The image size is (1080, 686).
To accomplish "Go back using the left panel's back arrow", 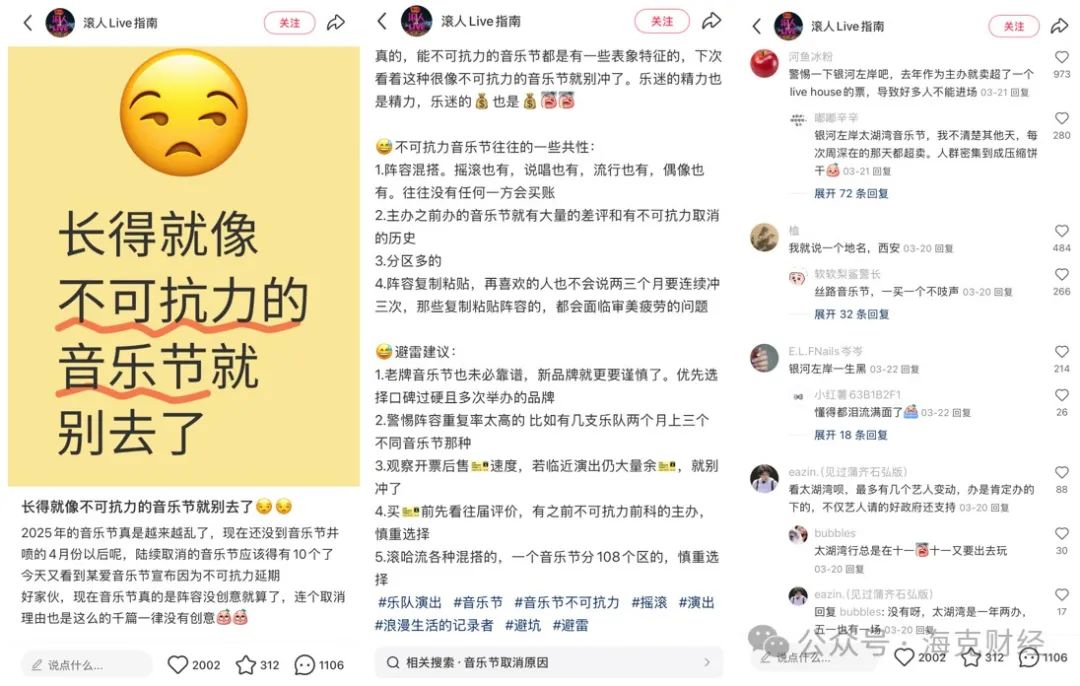I will tap(28, 23).
